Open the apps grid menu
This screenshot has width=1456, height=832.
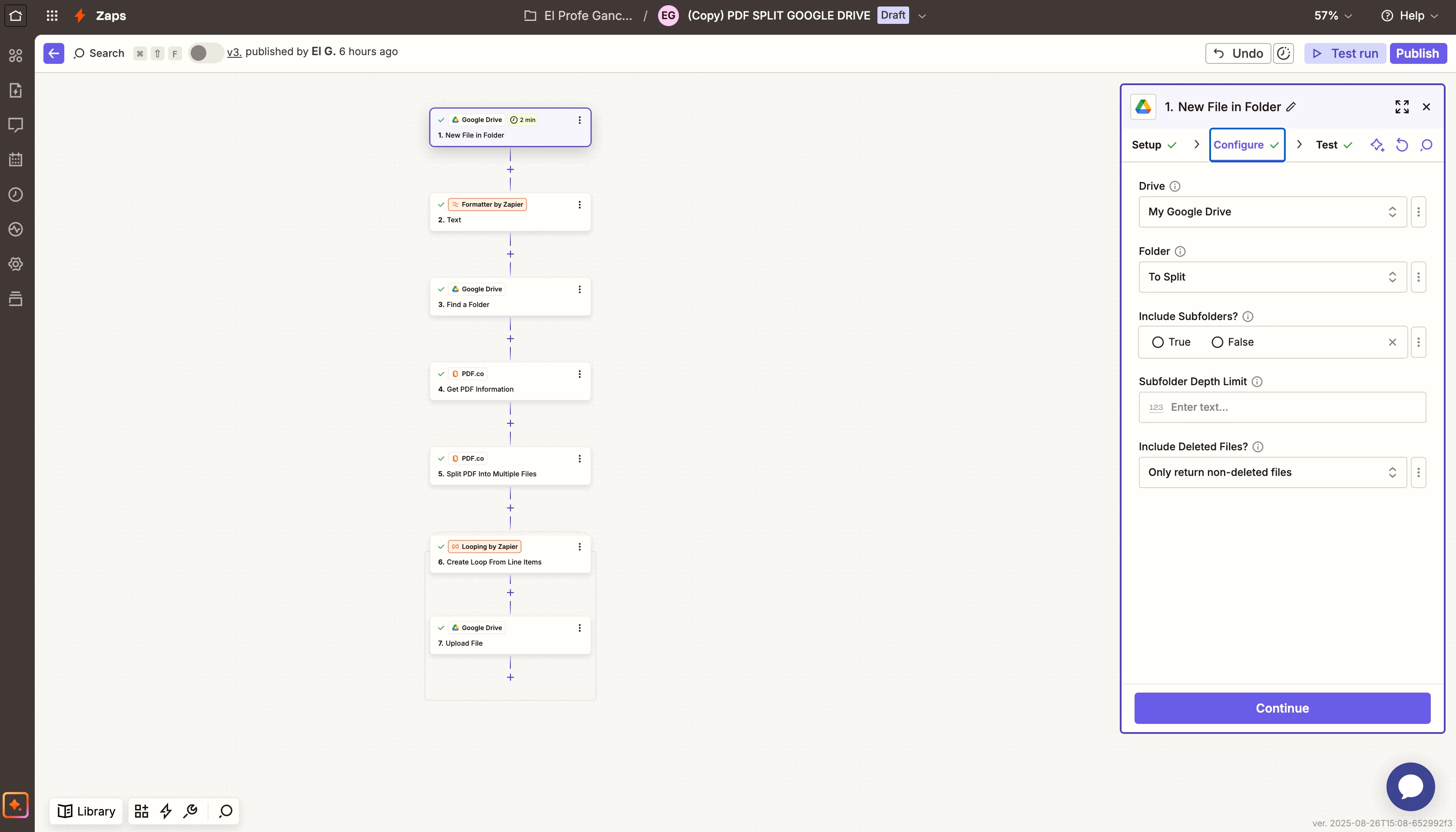(x=52, y=16)
